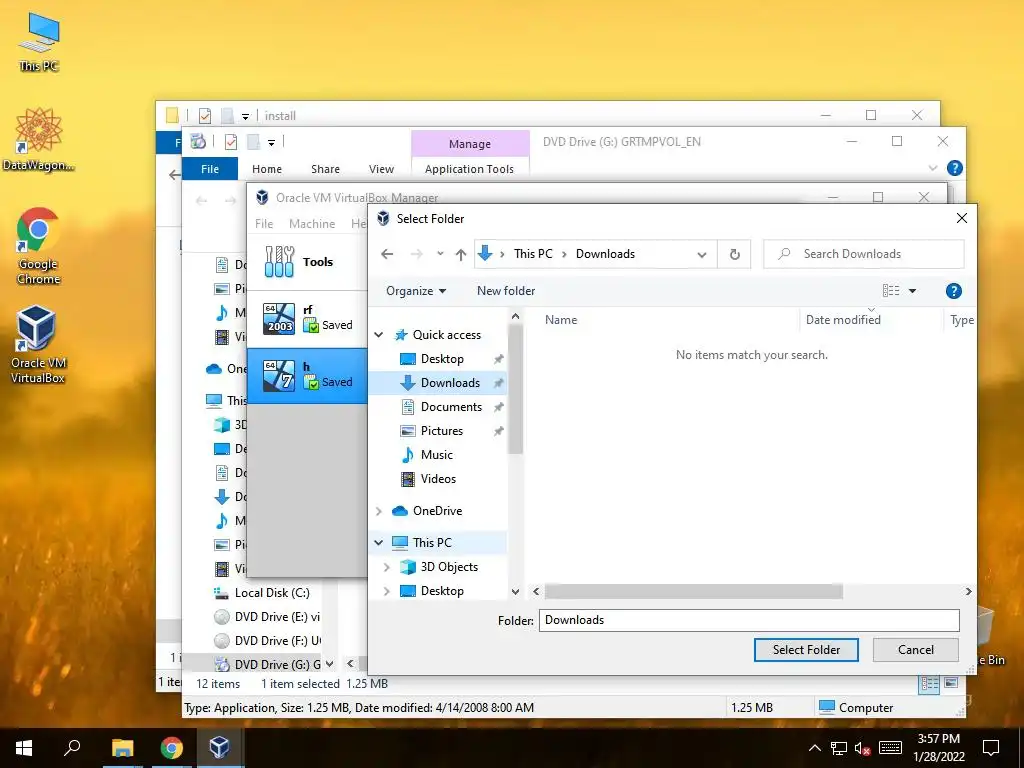Open Explorer window Help icon
Image resolution: width=1024 pixels, height=768 pixels.
tap(954, 168)
